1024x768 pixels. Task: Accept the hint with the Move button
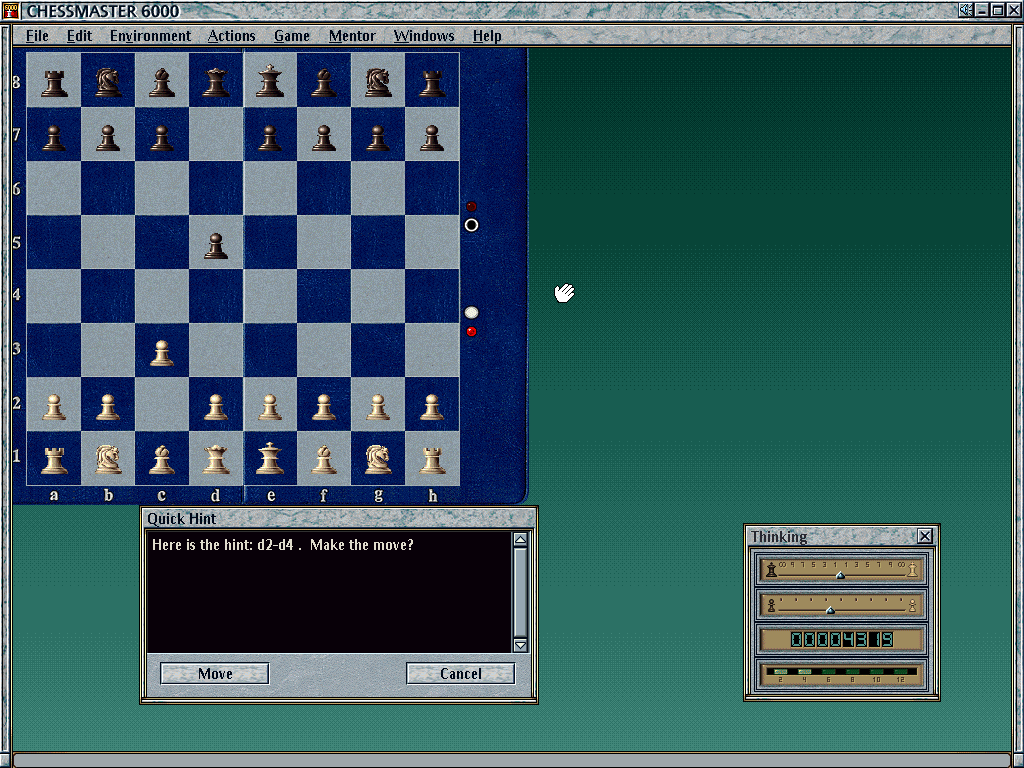pos(215,673)
